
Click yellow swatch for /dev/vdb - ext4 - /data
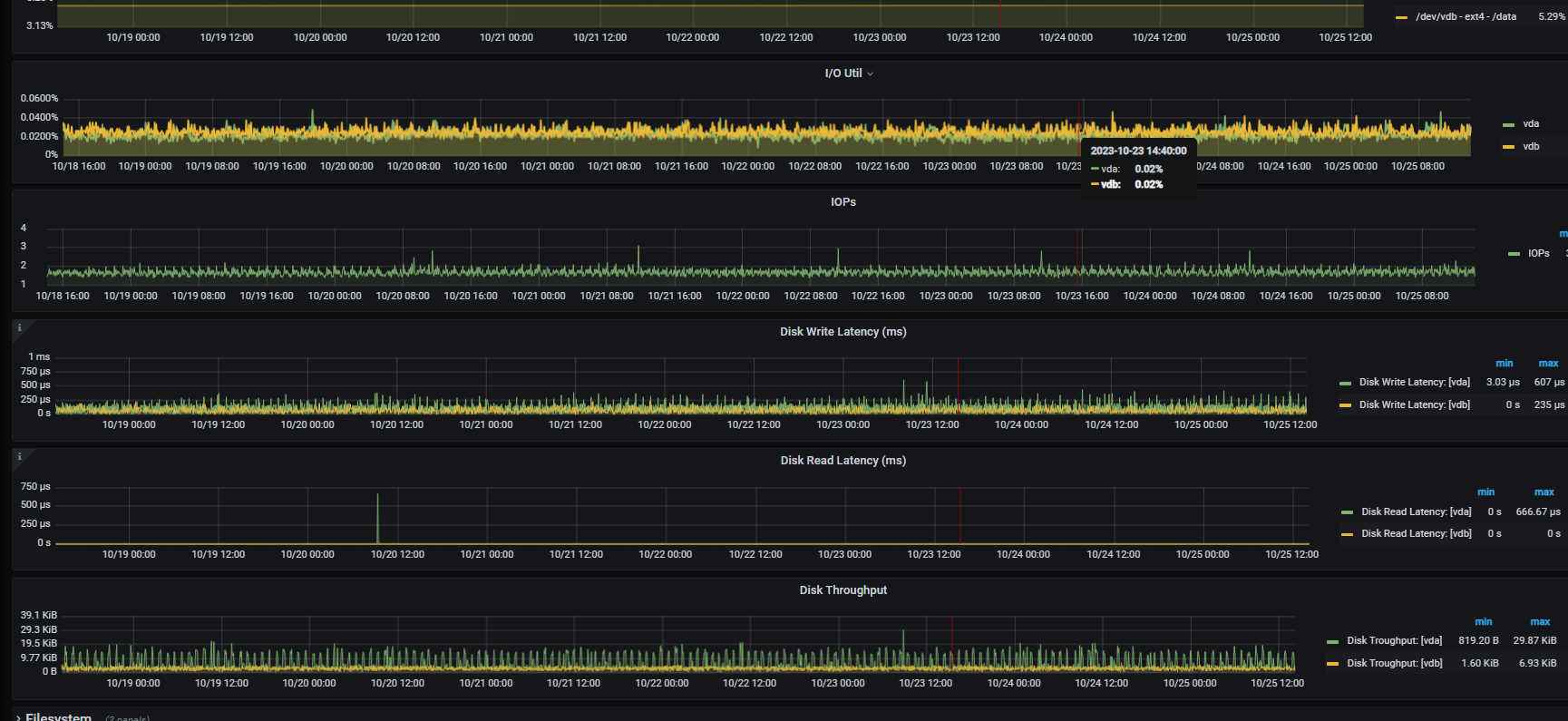coord(1401,17)
